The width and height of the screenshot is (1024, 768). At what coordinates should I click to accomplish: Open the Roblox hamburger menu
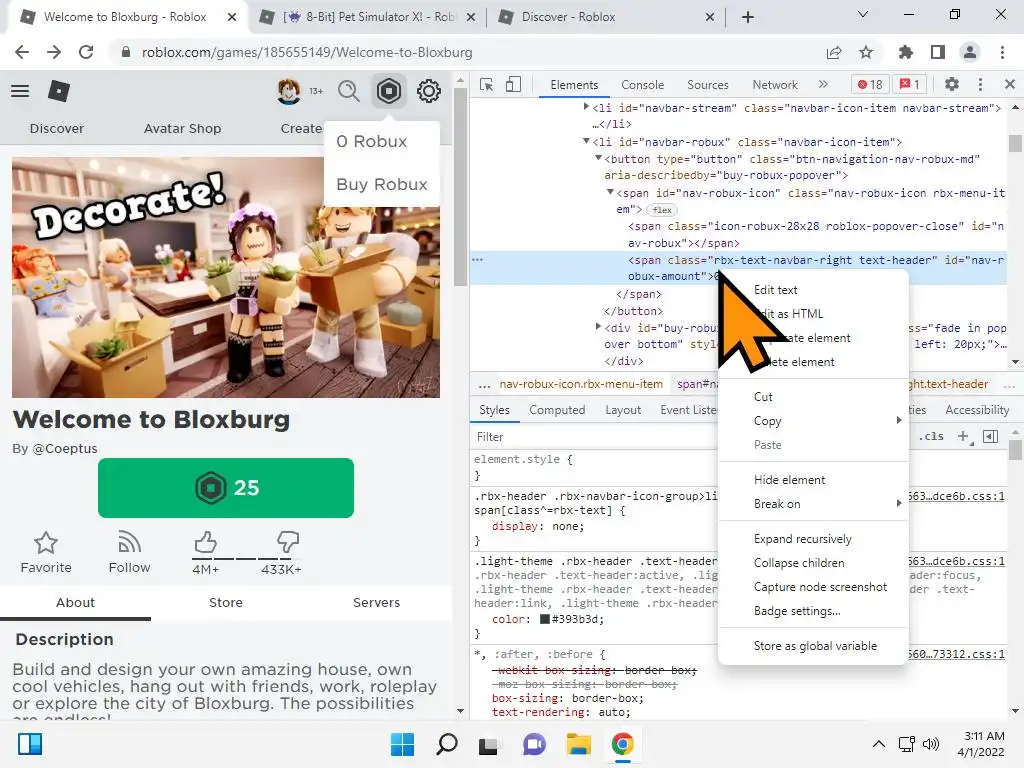tap(20, 91)
